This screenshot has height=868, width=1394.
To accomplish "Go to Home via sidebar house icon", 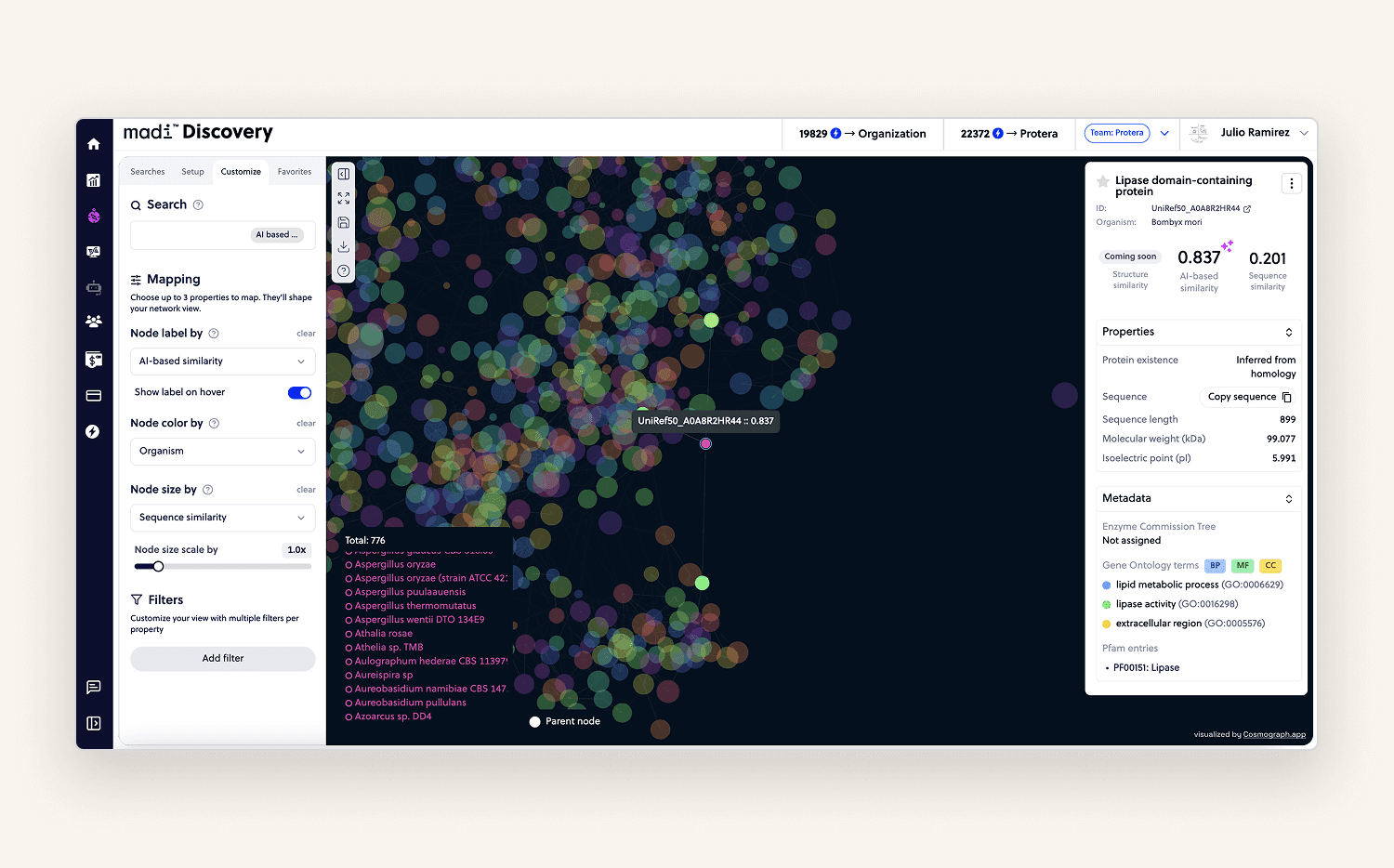I will click(x=94, y=144).
